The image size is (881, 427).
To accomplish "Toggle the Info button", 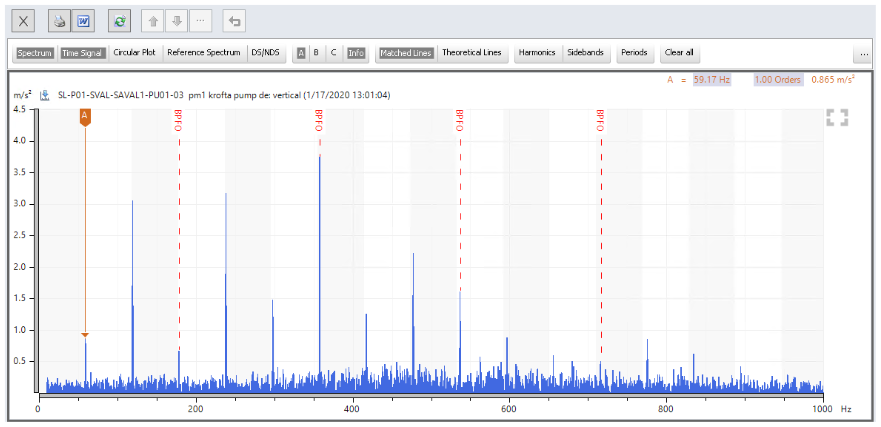I will point(356,53).
